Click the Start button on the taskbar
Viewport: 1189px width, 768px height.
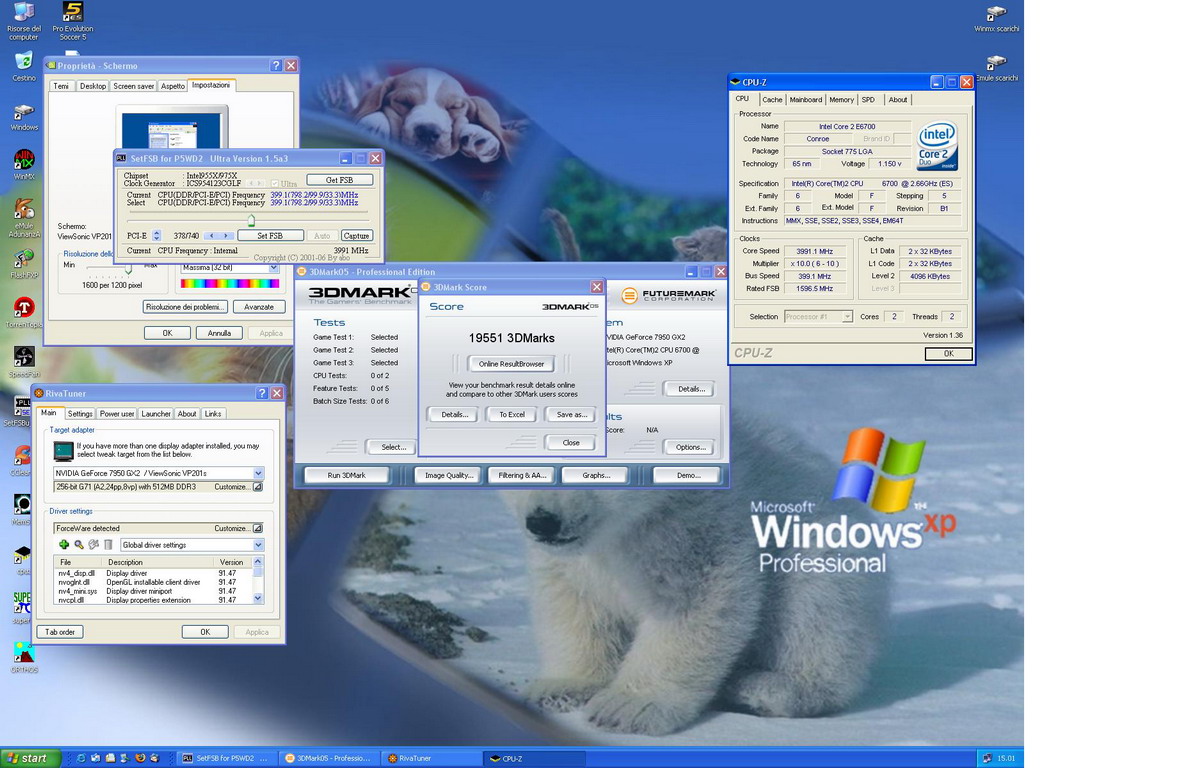point(30,758)
